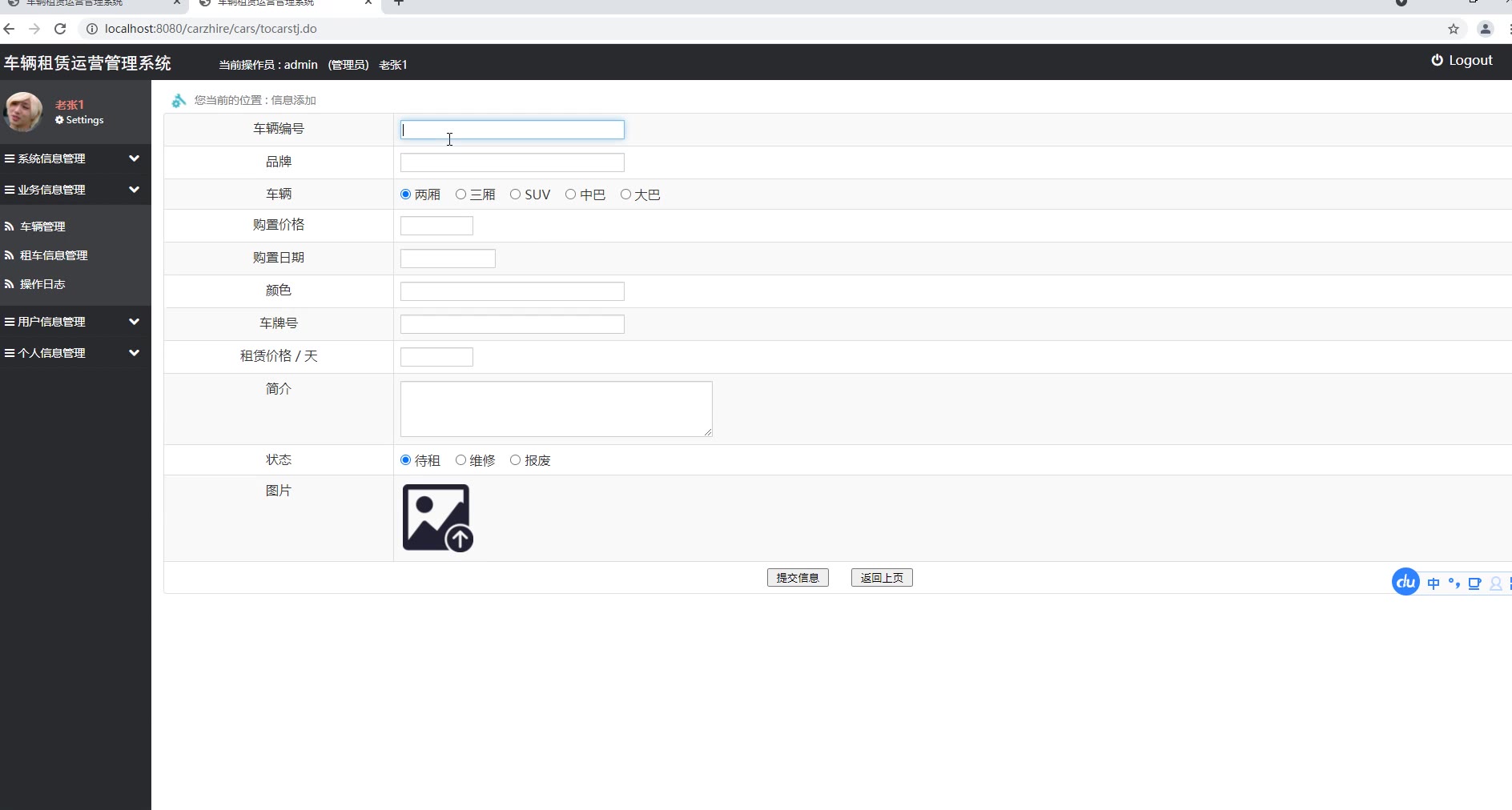The height and width of the screenshot is (810, 1512).
Task: Click the Logout power icon
Action: pos(1437,60)
